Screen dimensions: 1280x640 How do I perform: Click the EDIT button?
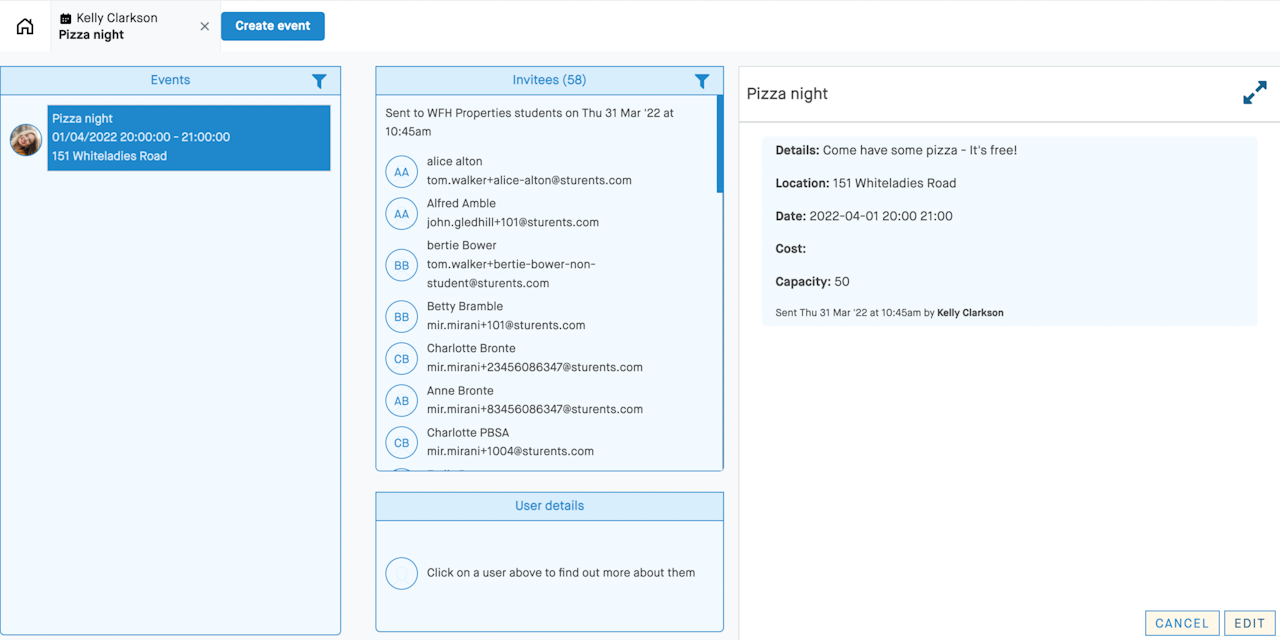pos(1250,623)
